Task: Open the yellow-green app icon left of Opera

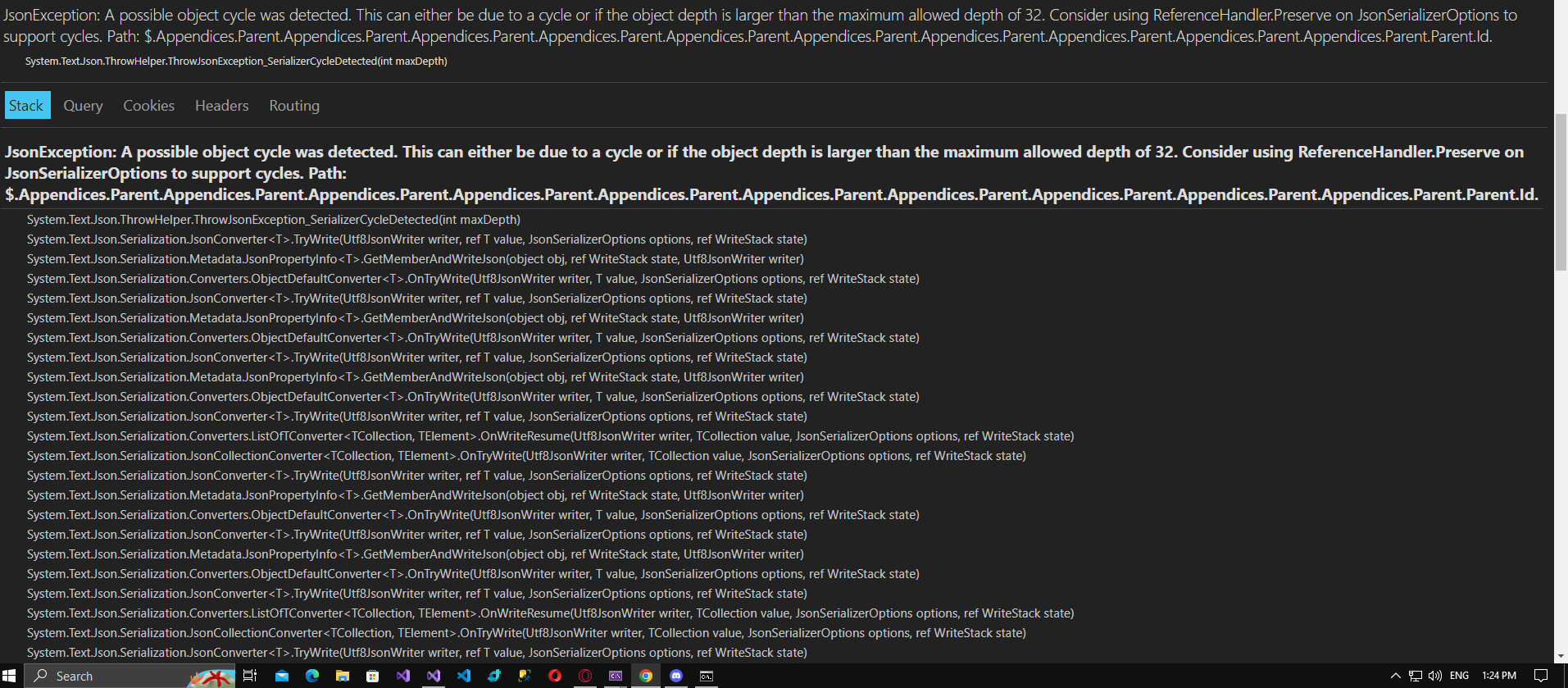Action: tap(525, 676)
